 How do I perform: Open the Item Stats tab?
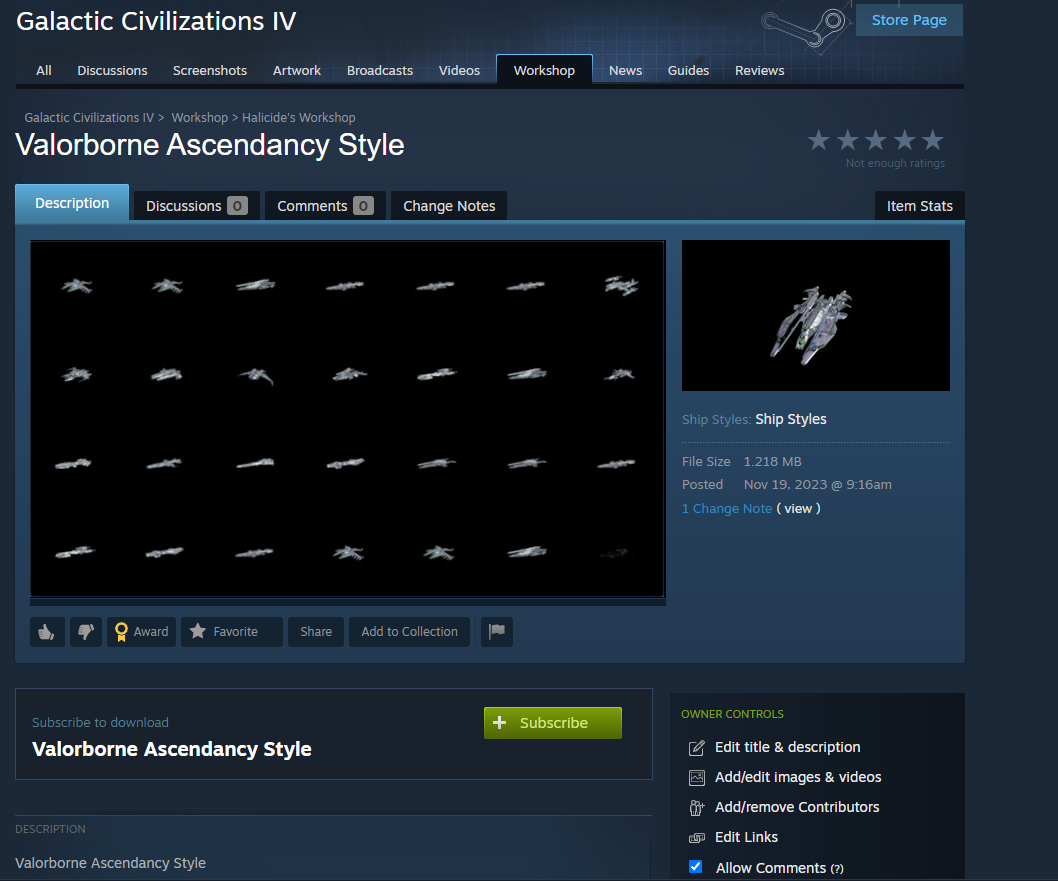coord(920,206)
